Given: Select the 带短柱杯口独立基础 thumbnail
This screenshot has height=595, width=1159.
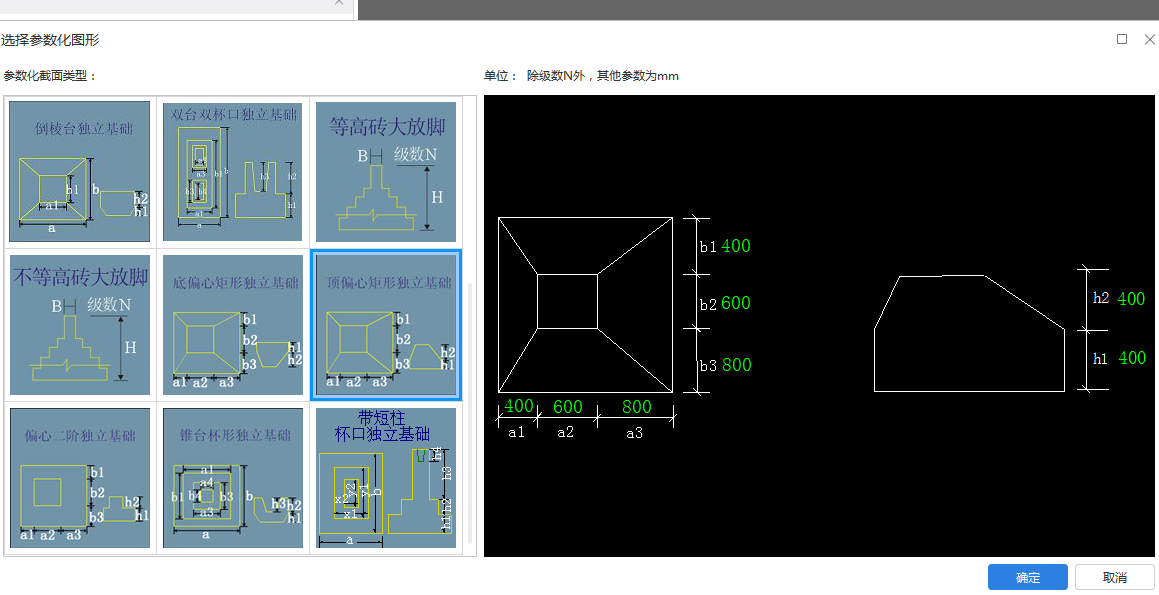Looking at the screenshot, I should [386, 478].
